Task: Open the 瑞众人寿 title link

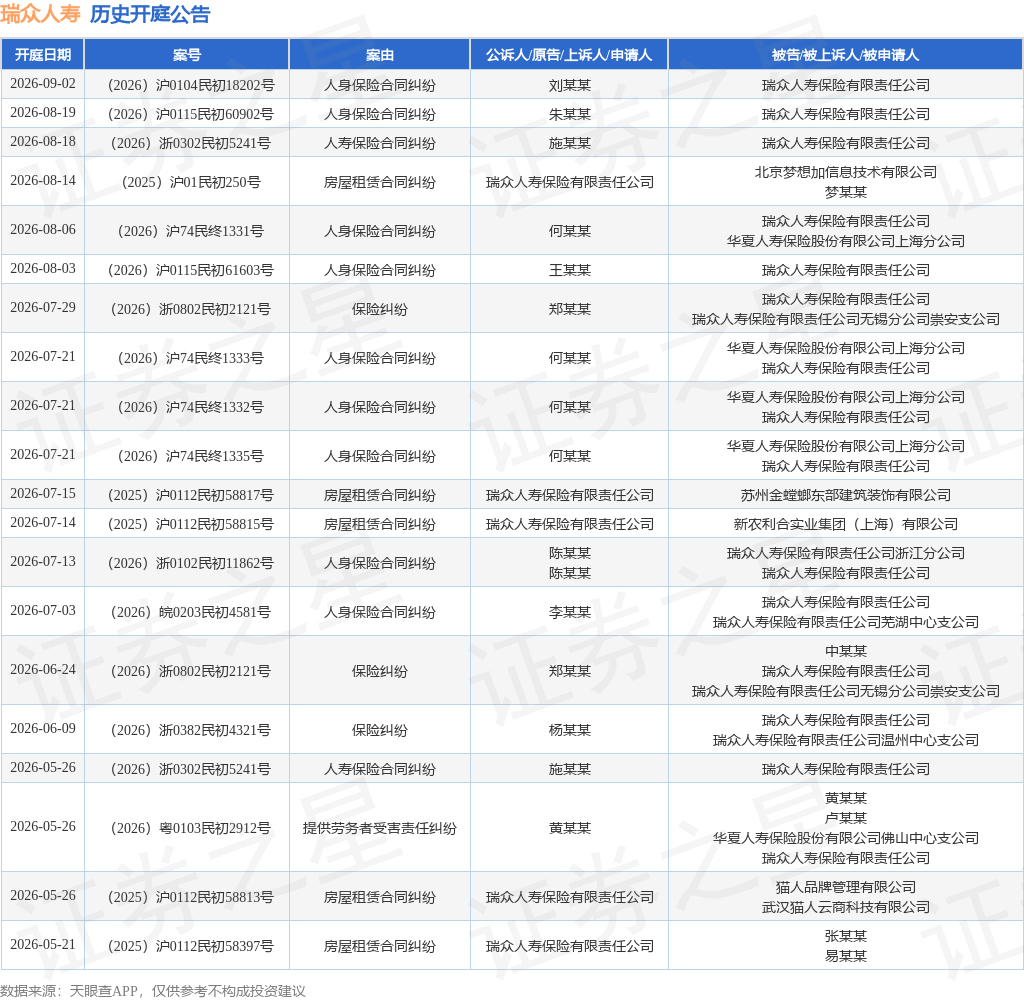Action: (40, 14)
